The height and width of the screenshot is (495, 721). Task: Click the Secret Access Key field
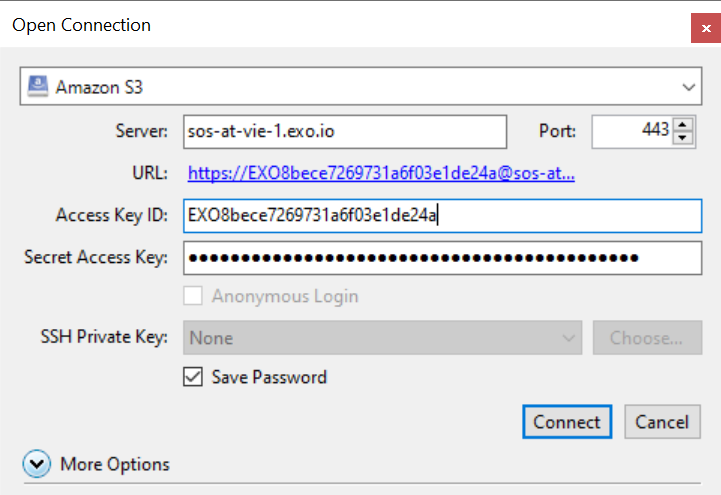coord(443,258)
